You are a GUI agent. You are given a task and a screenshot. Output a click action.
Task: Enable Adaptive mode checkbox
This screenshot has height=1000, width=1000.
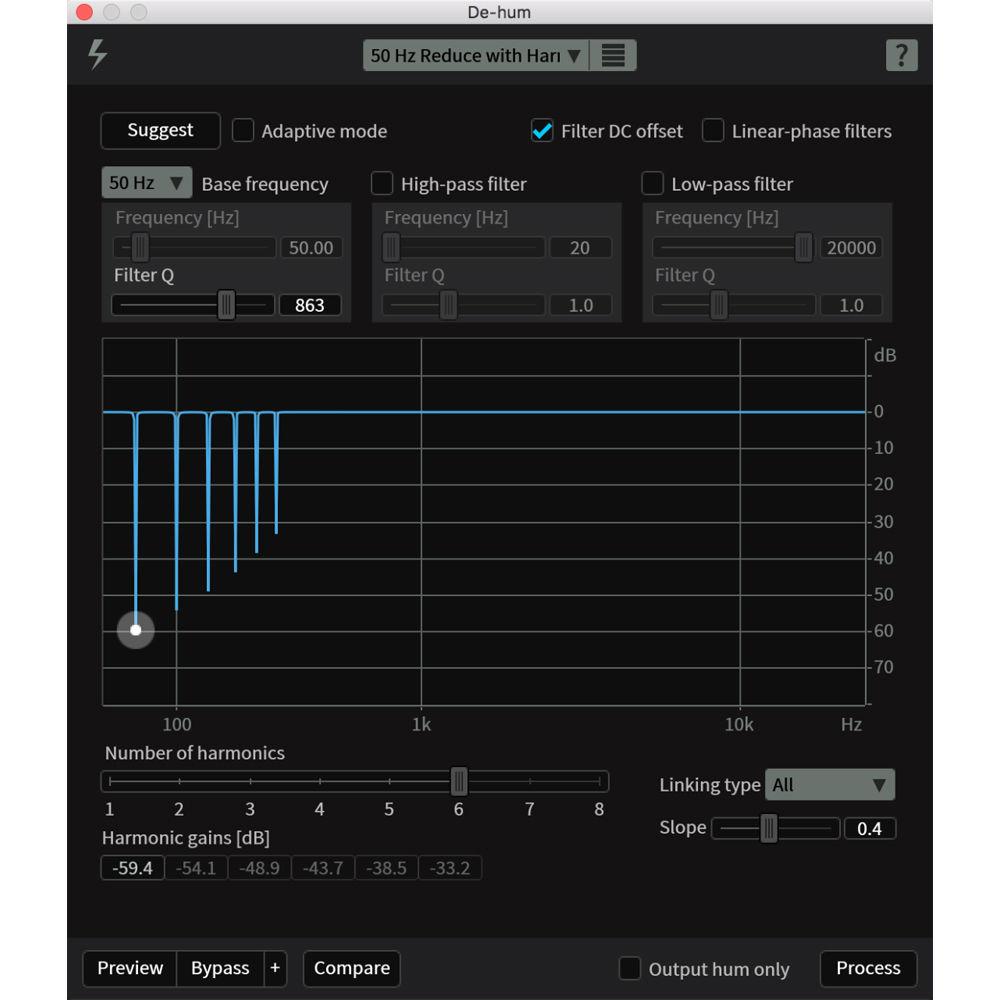[243, 131]
